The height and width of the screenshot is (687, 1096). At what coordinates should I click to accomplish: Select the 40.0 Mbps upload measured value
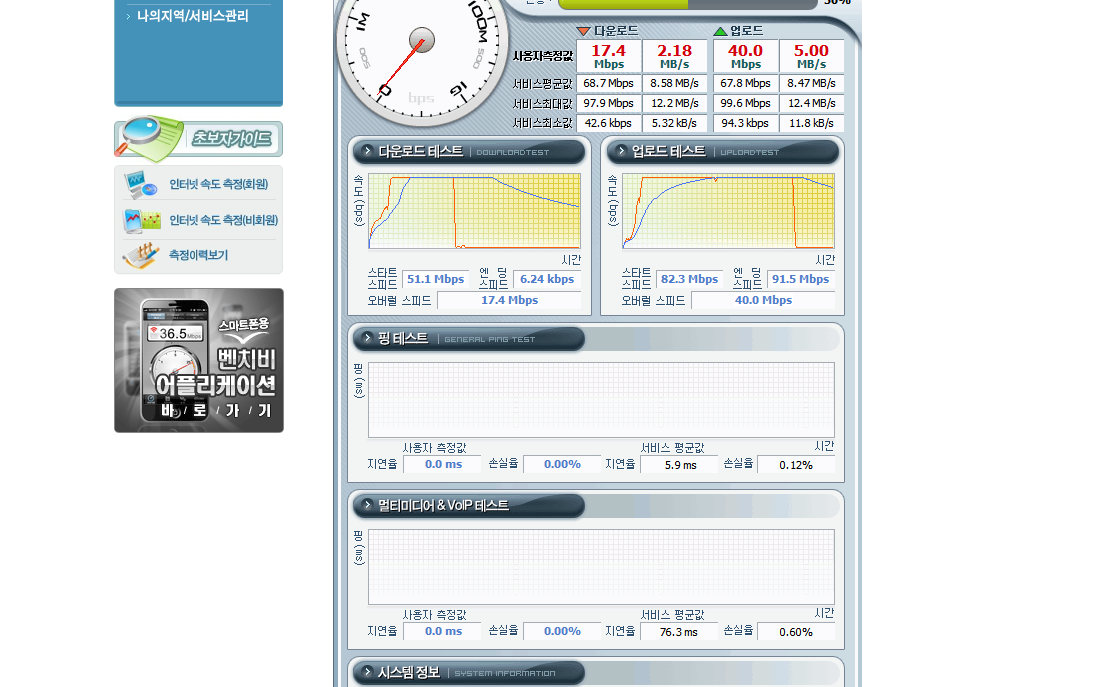pos(746,56)
